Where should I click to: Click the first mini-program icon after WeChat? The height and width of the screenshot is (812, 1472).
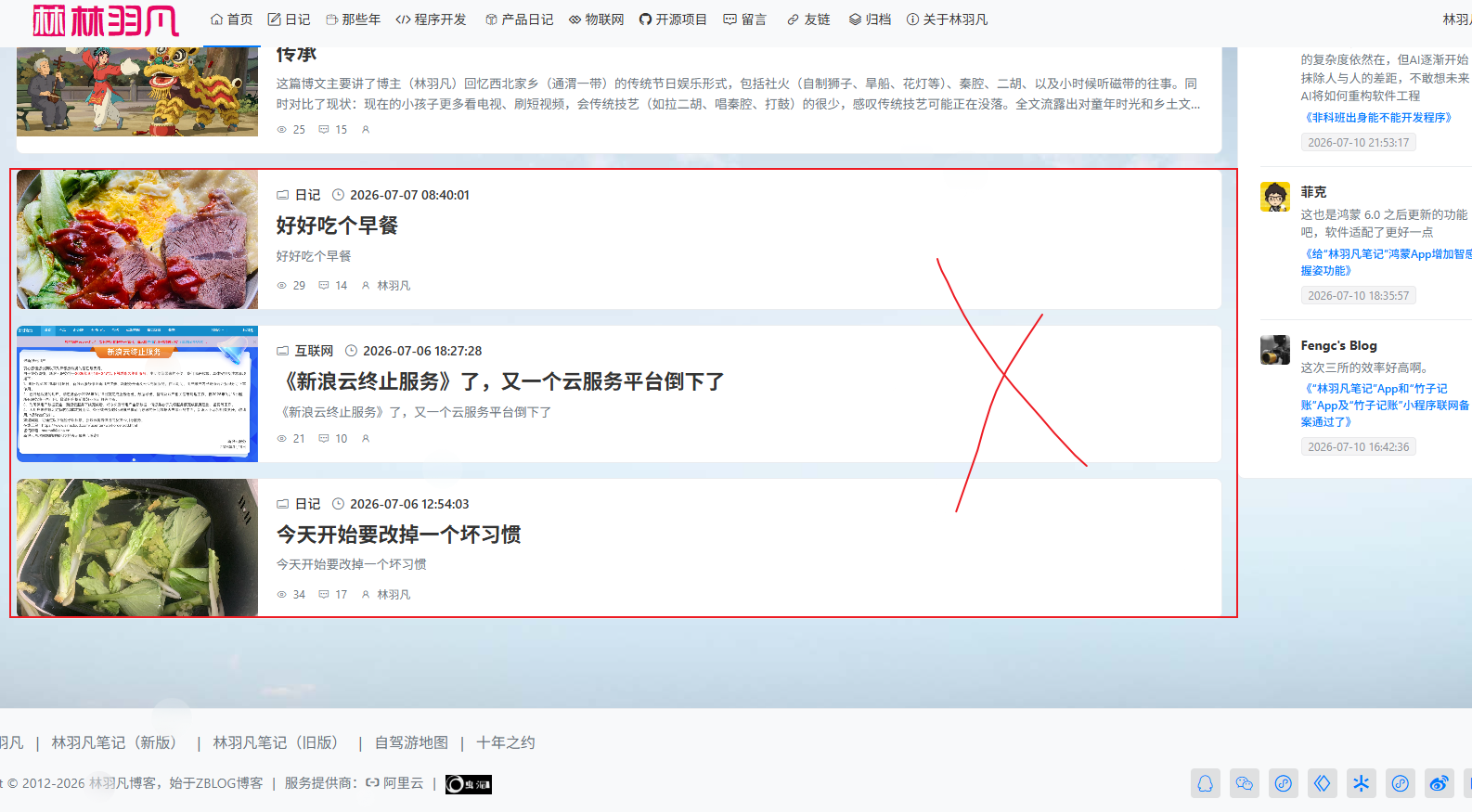(1284, 783)
